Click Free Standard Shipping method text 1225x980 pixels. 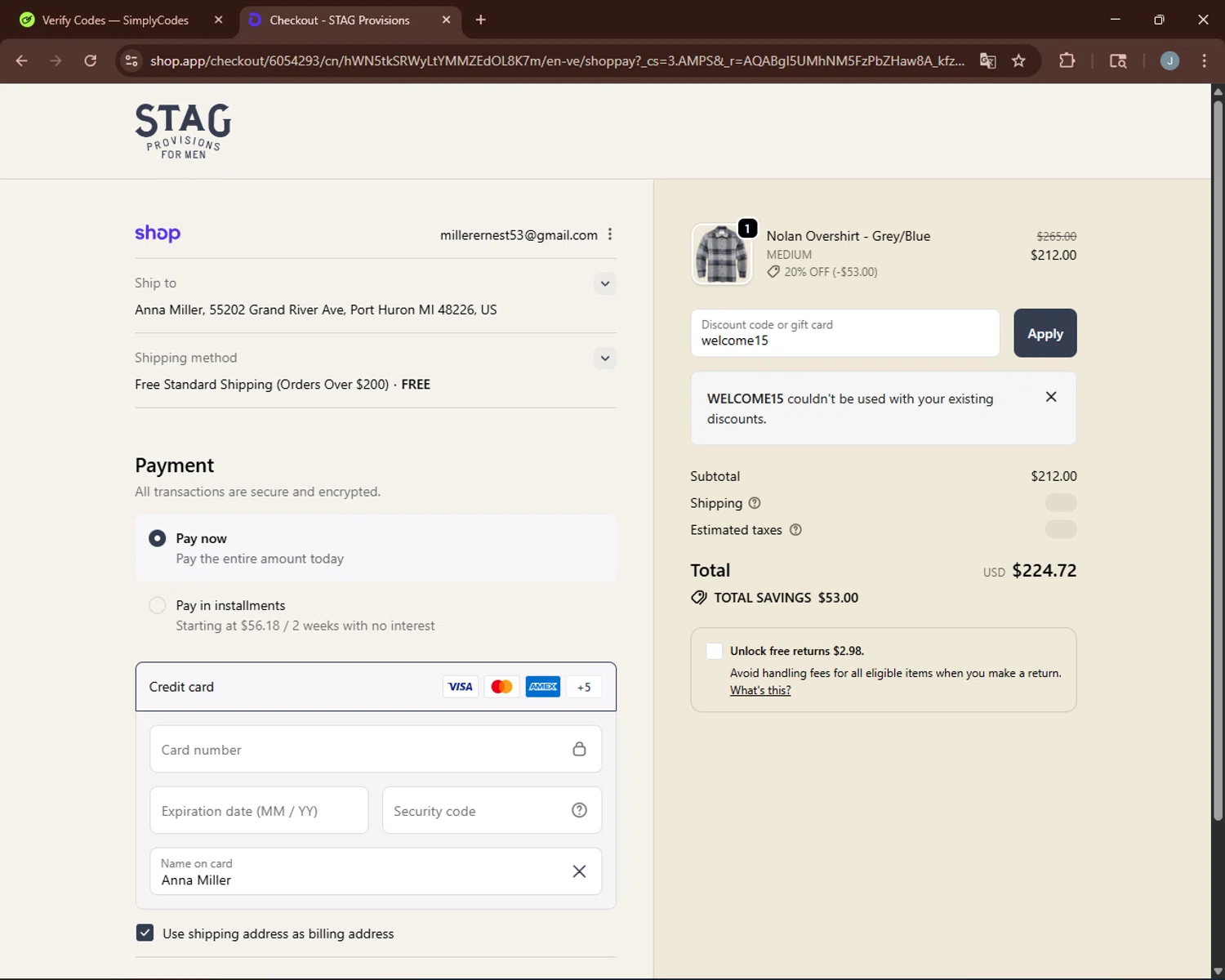(283, 384)
